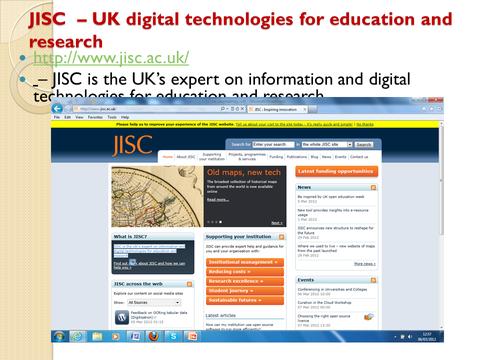480x360 pixels.
Task: Click the Events RSS feed icon
Action: point(373,280)
